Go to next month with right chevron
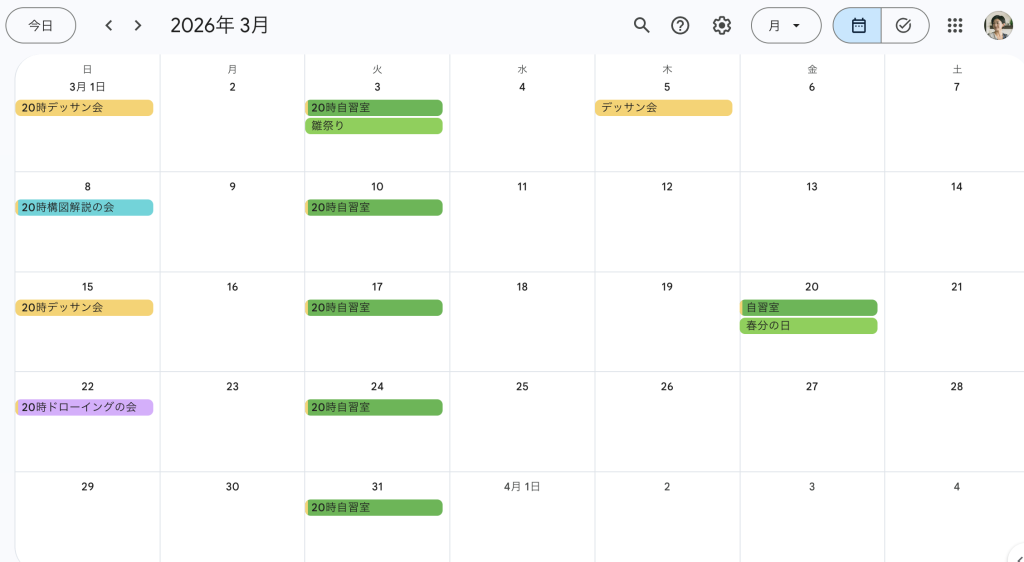 (138, 25)
